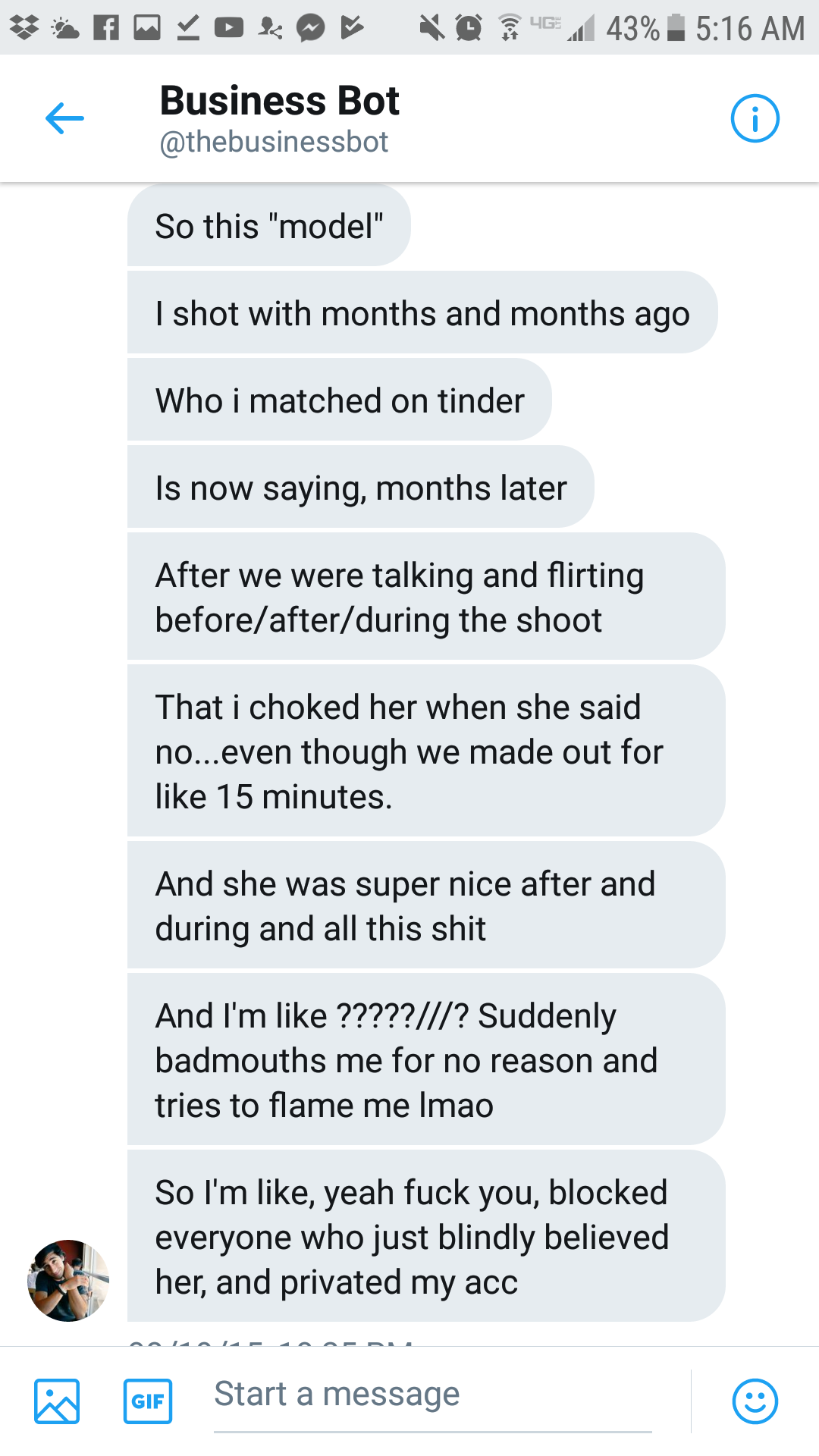Tap the battery status icon
This screenshot has width=819, height=1456.
pos(675,28)
